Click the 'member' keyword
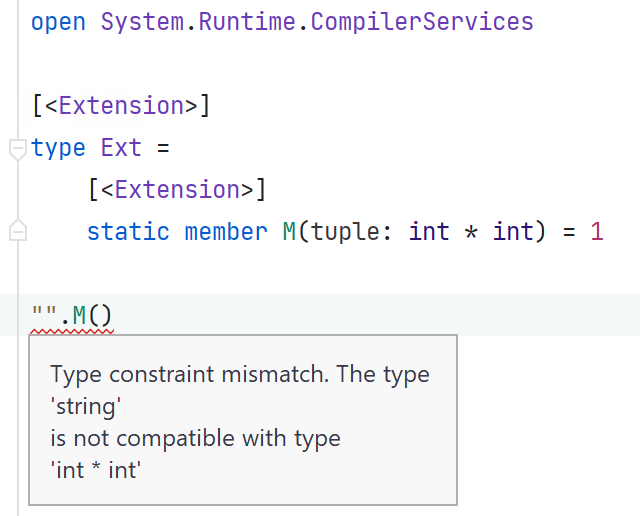 (x=226, y=231)
